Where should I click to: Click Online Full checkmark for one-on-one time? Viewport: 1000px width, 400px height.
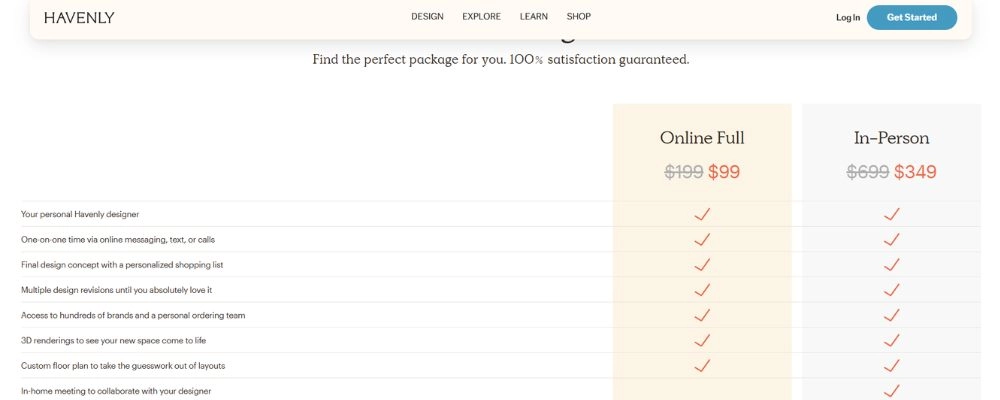point(702,239)
